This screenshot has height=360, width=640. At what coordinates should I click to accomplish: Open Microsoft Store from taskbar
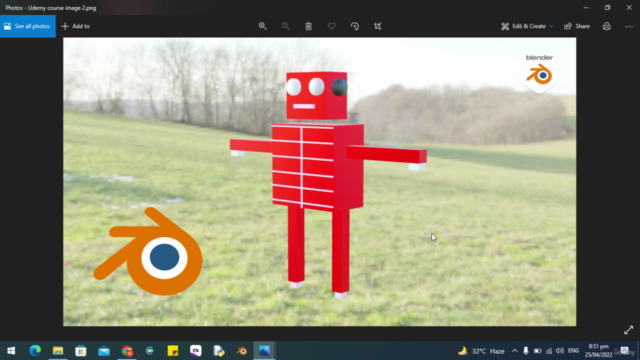(81, 351)
